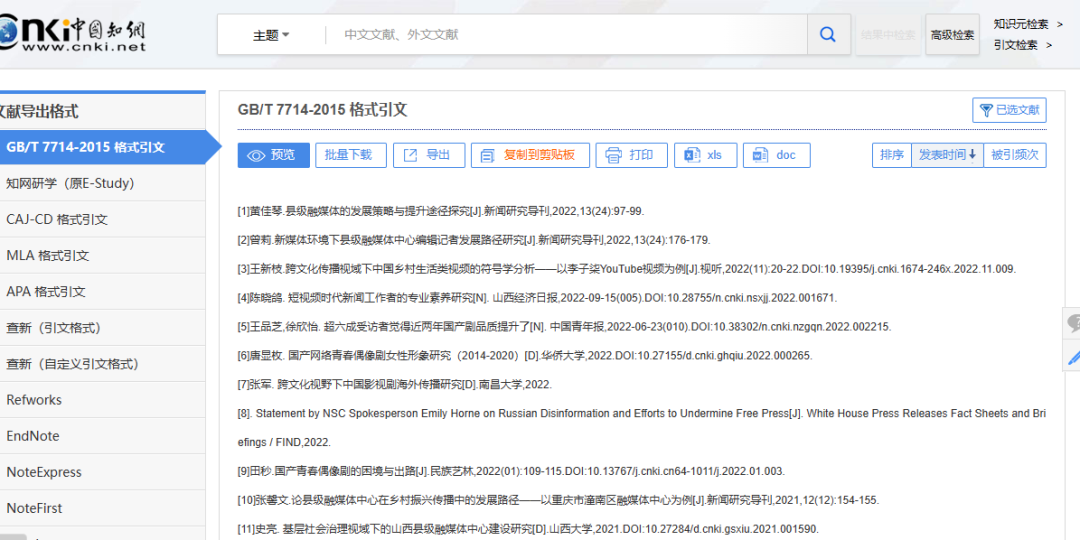The height and width of the screenshot is (540, 1080).
Task: Open the 主题 search field dropdown
Action: tap(271, 34)
